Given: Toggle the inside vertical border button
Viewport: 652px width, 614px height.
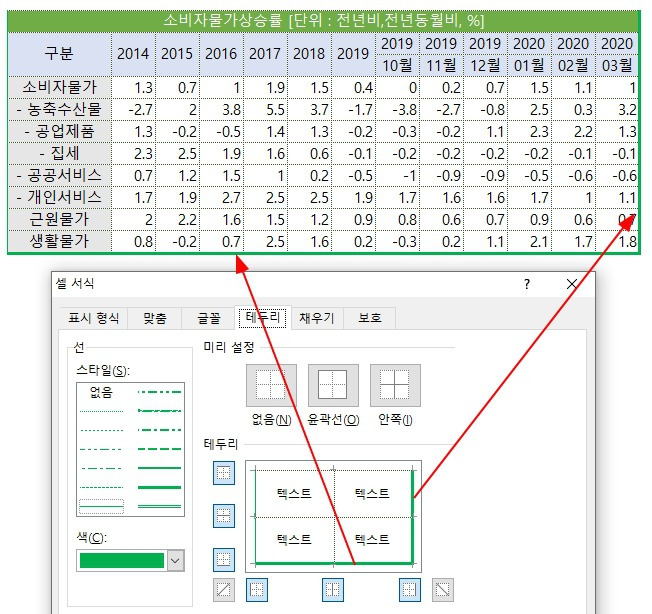Looking at the screenshot, I should 333,590.
